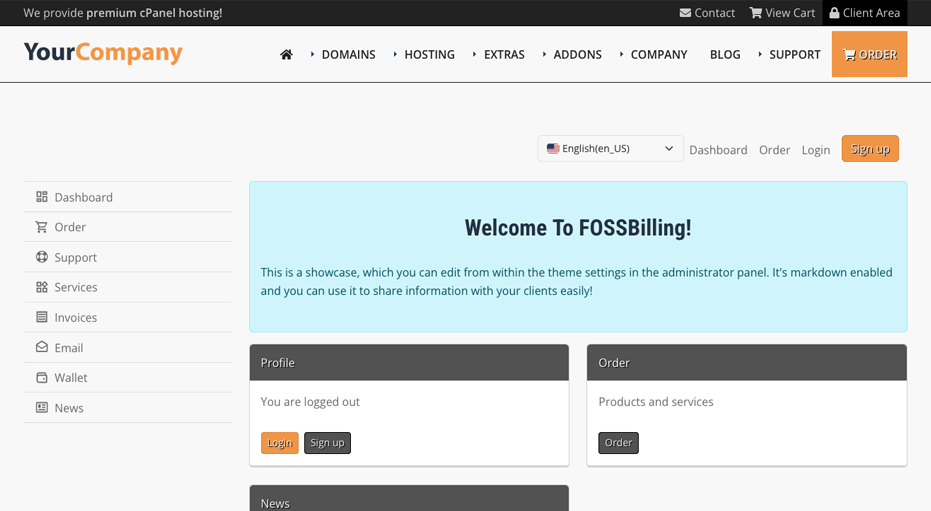This screenshot has height=511, width=931.
Task: Click the Dashboard grid icon in sidebar
Action: pyautogui.click(x=42, y=196)
